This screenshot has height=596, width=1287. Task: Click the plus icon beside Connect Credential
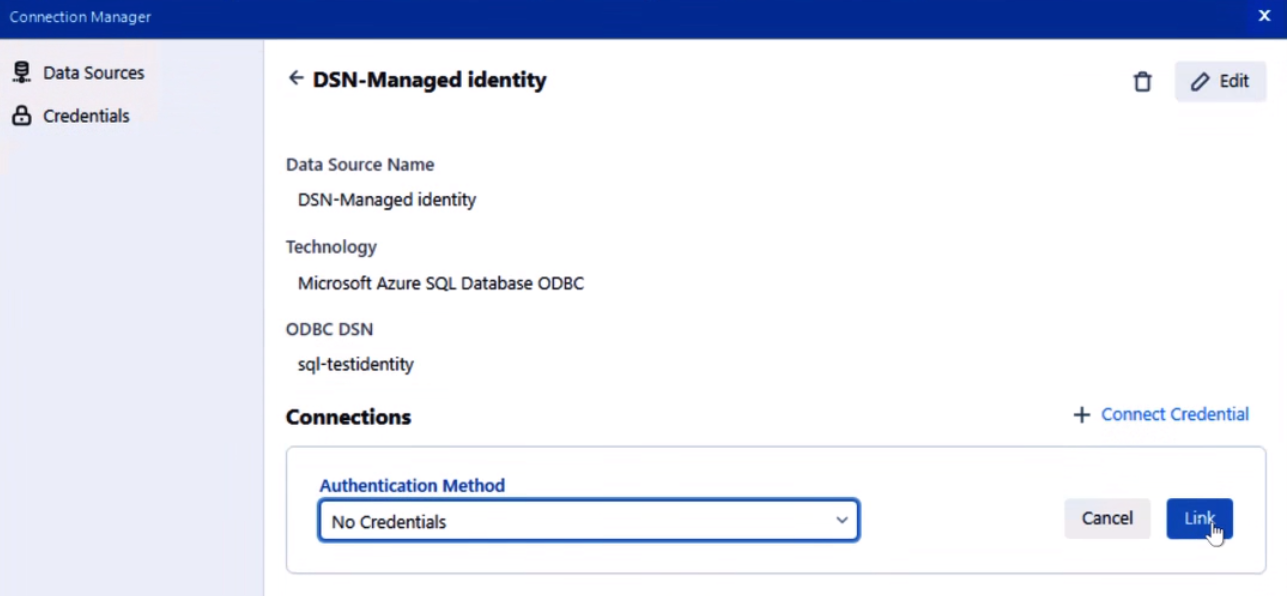tap(1081, 415)
